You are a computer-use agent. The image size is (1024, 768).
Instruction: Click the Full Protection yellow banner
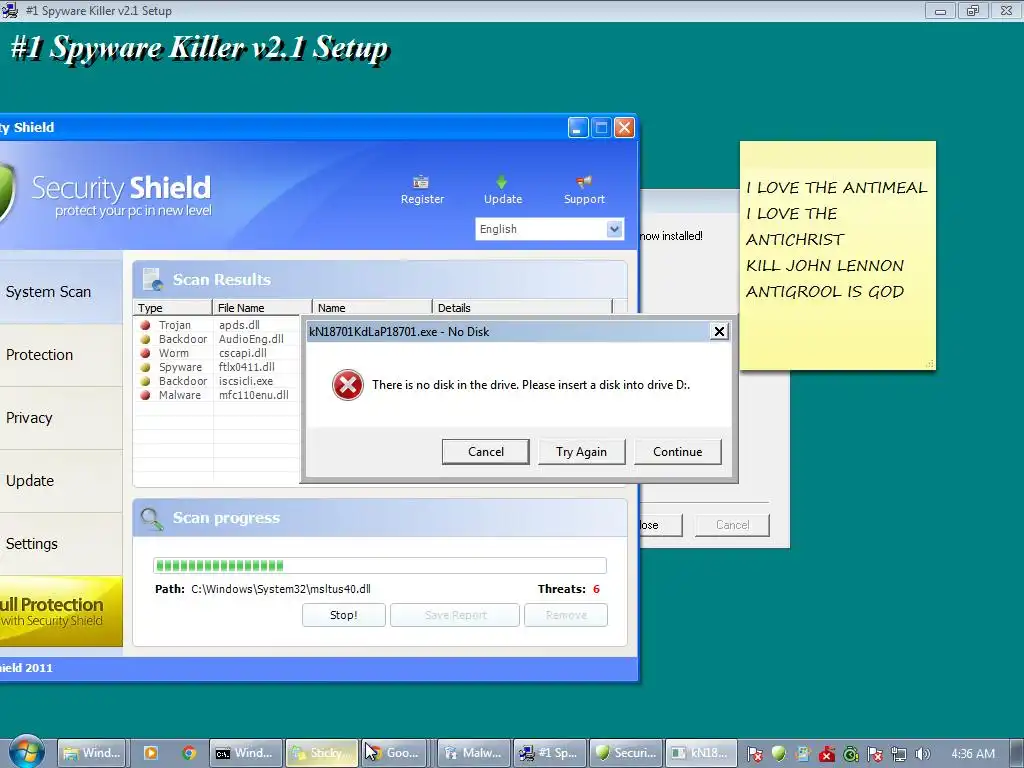click(61, 611)
